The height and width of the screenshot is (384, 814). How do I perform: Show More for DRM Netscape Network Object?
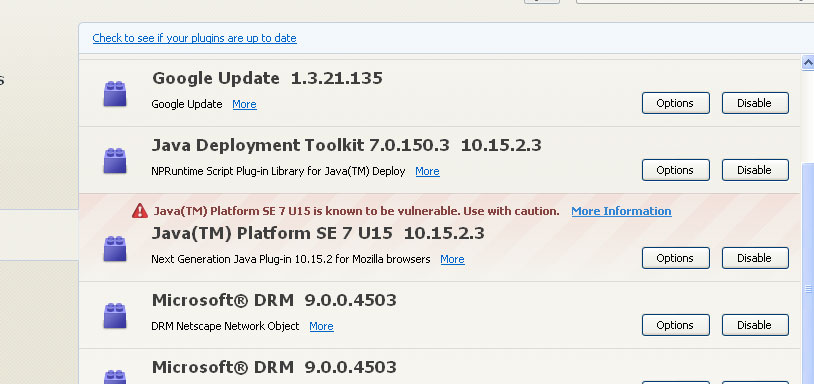[321, 326]
